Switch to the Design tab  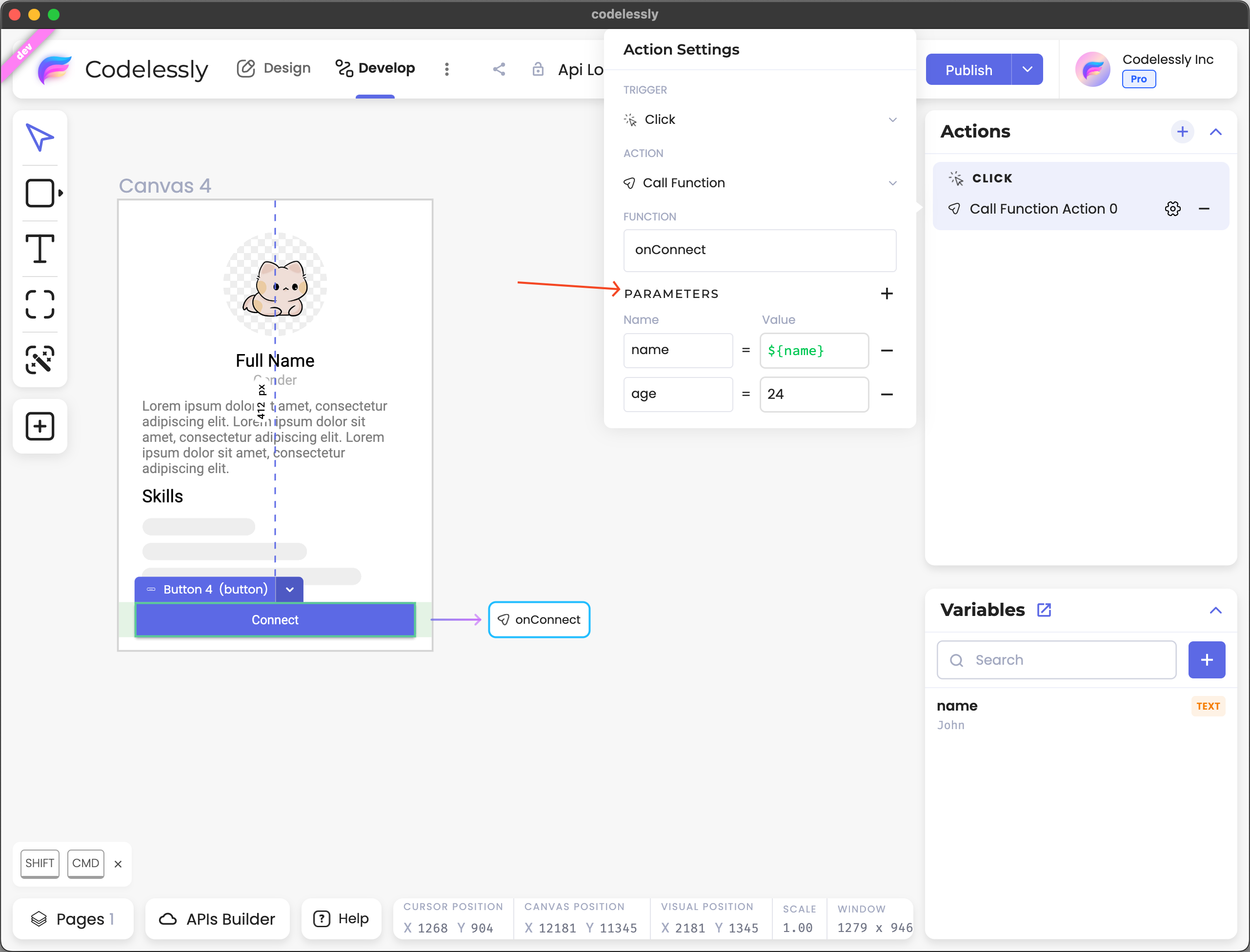point(274,69)
